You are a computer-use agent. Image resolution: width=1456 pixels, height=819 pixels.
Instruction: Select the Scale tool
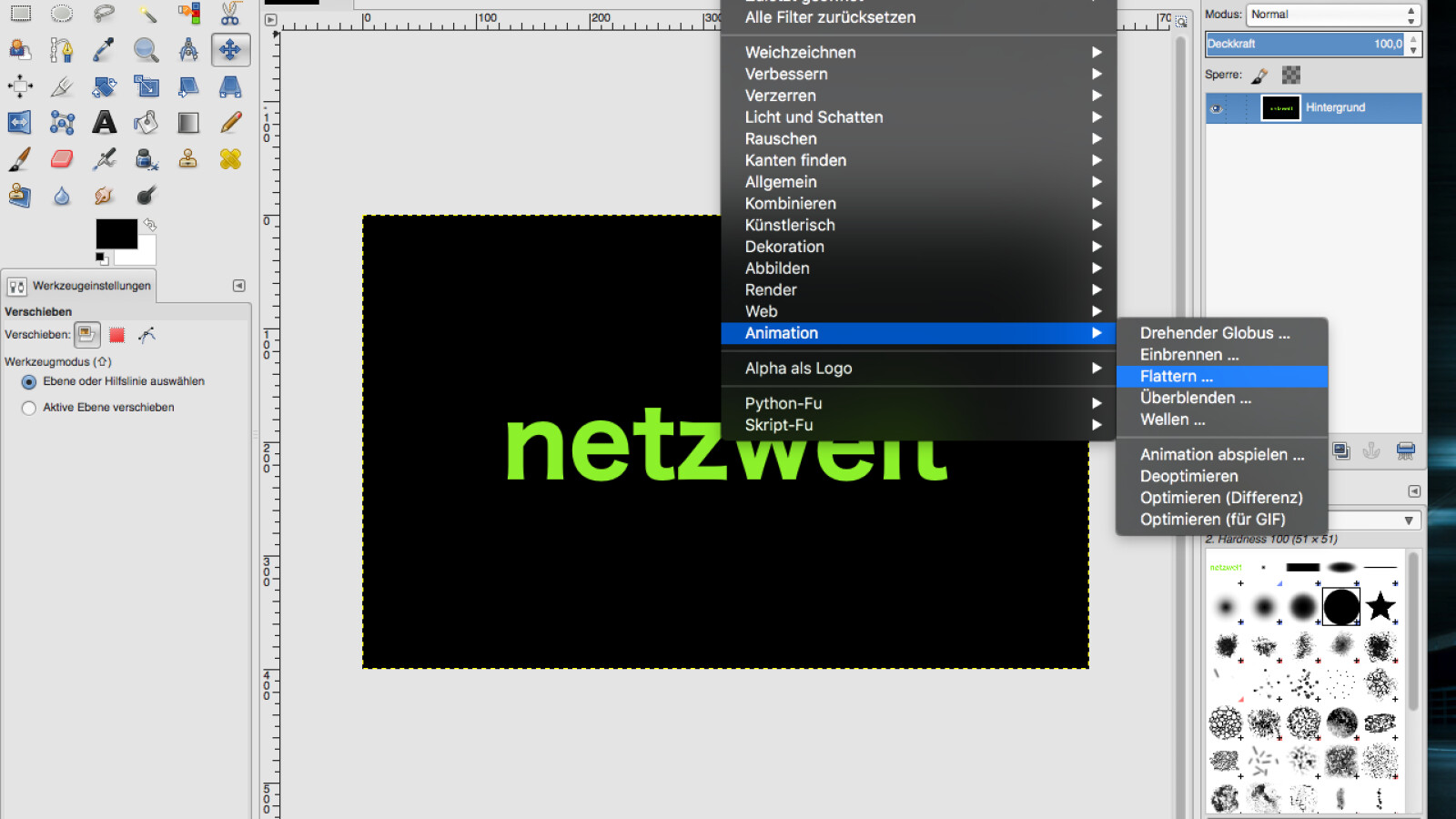tap(147, 86)
